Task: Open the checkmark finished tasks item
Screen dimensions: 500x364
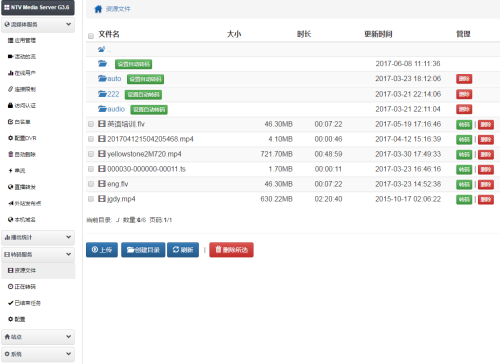Action: click(x=24, y=303)
